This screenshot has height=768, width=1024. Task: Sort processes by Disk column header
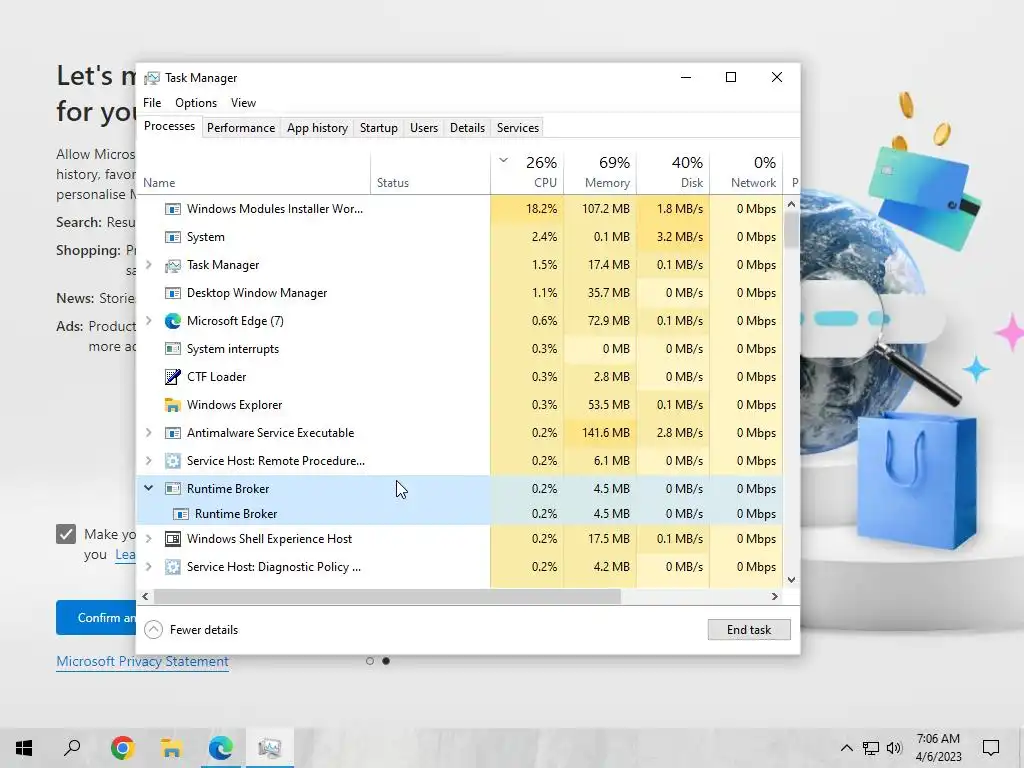[673, 173]
